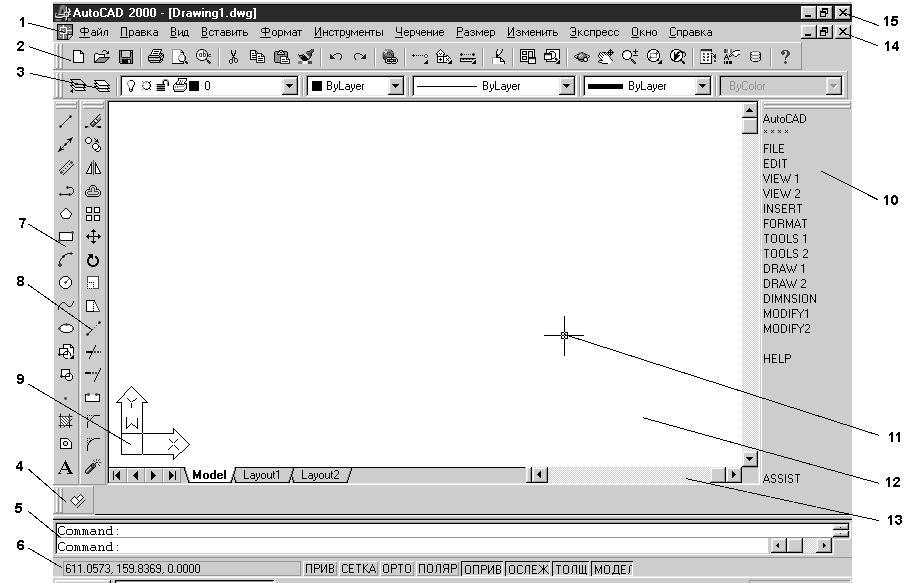Click the Help question mark icon
Viewport: 908px width, 583px height.
(785, 57)
